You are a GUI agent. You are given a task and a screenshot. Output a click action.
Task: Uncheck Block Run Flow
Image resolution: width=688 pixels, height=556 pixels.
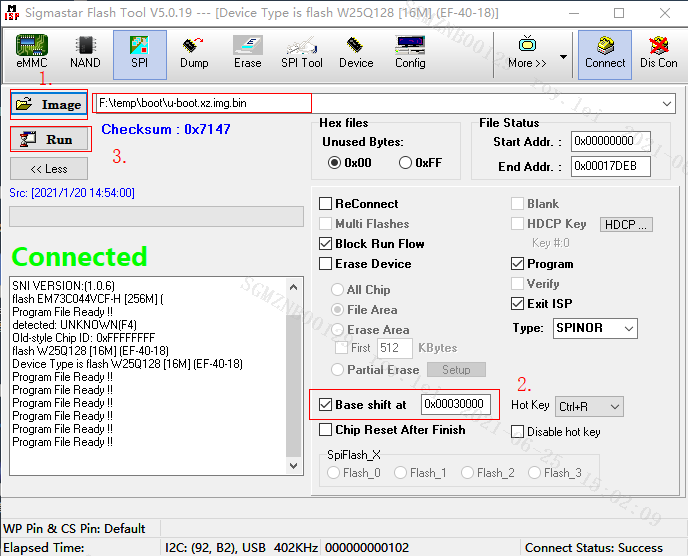(x=325, y=244)
